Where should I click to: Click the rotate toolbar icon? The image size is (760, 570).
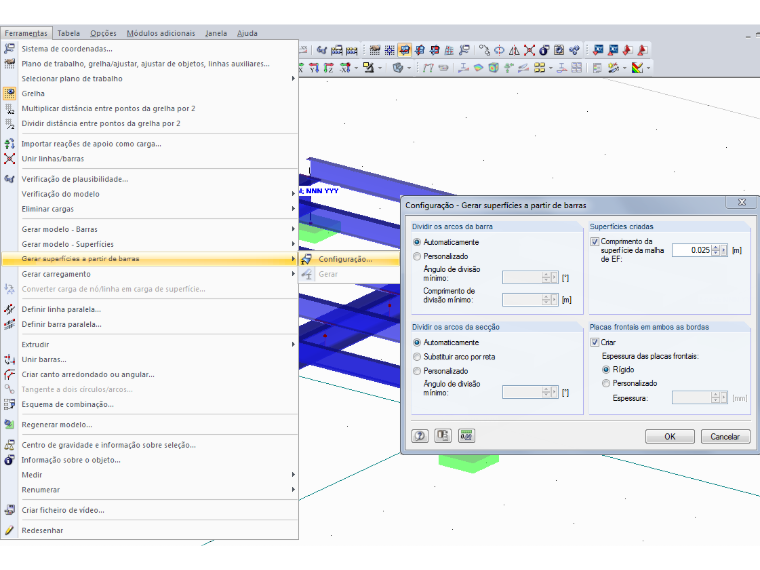pyautogui.click(x=499, y=50)
